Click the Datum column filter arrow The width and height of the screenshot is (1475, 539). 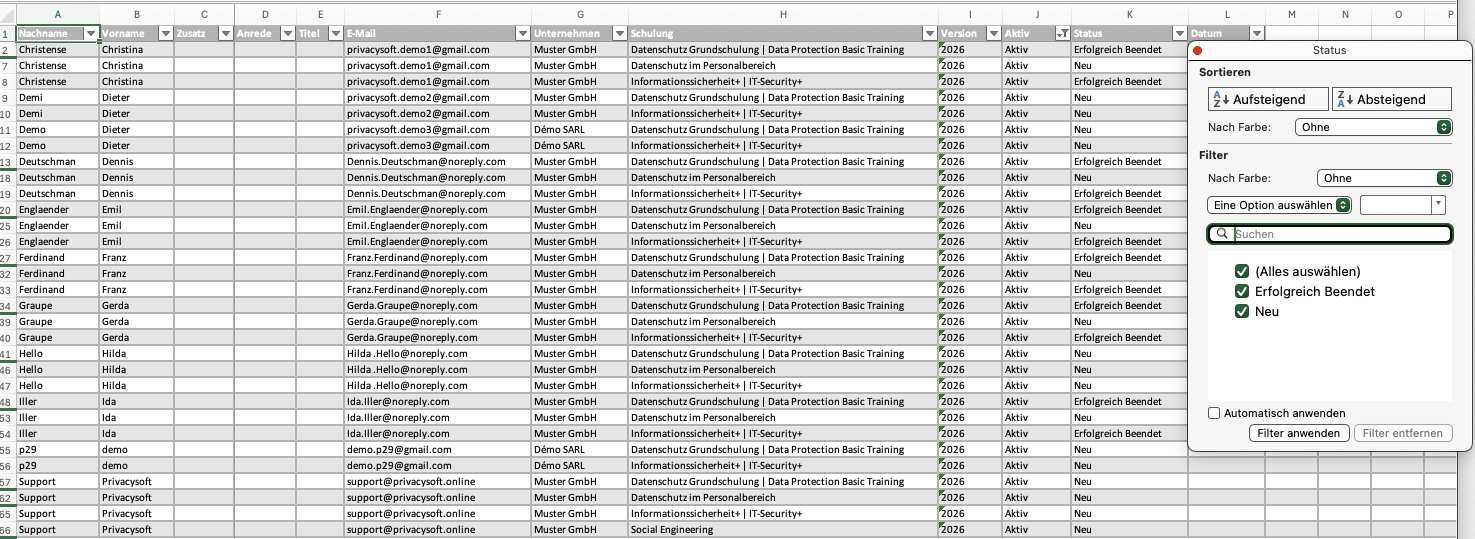(x=1257, y=34)
